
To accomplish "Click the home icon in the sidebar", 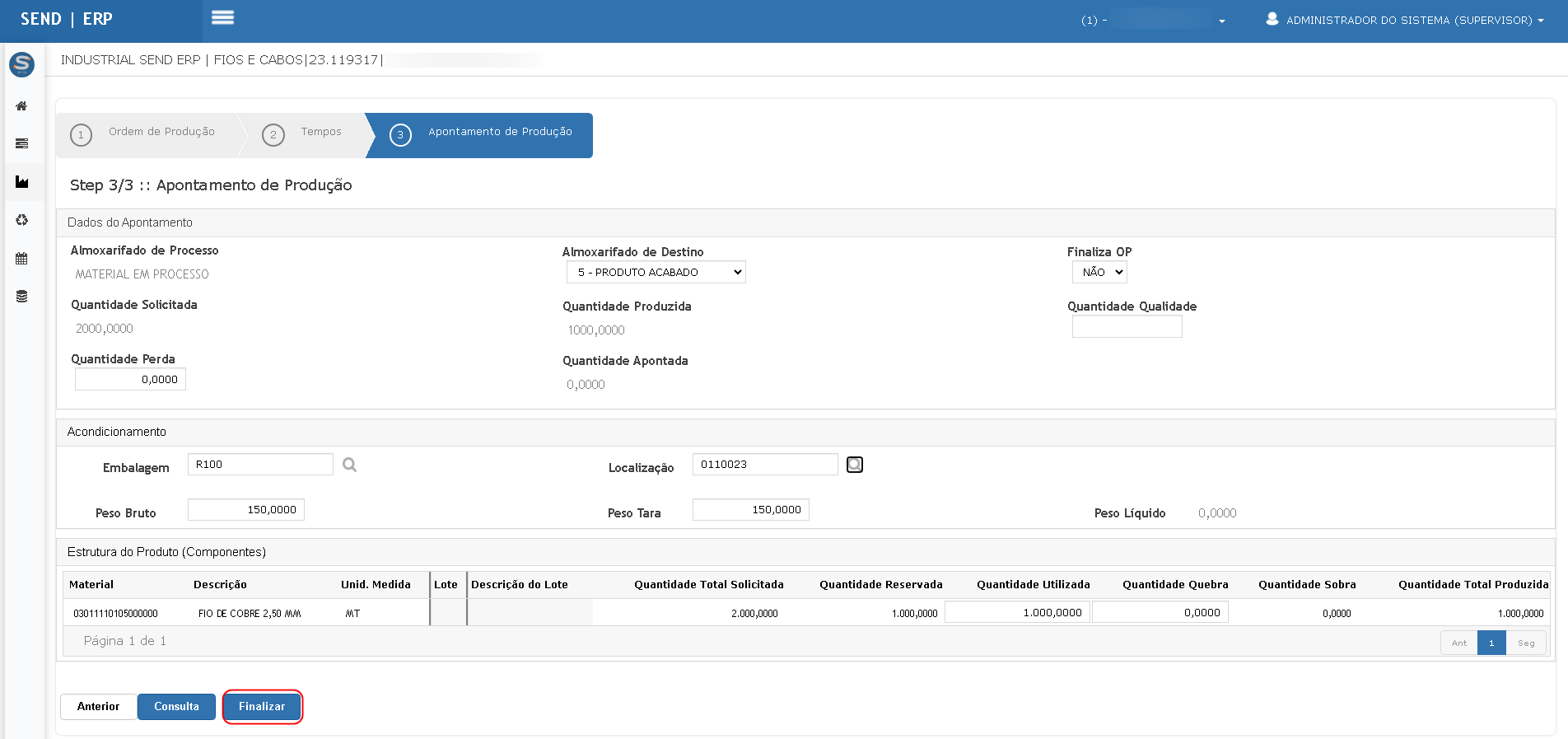I will (x=21, y=106).
